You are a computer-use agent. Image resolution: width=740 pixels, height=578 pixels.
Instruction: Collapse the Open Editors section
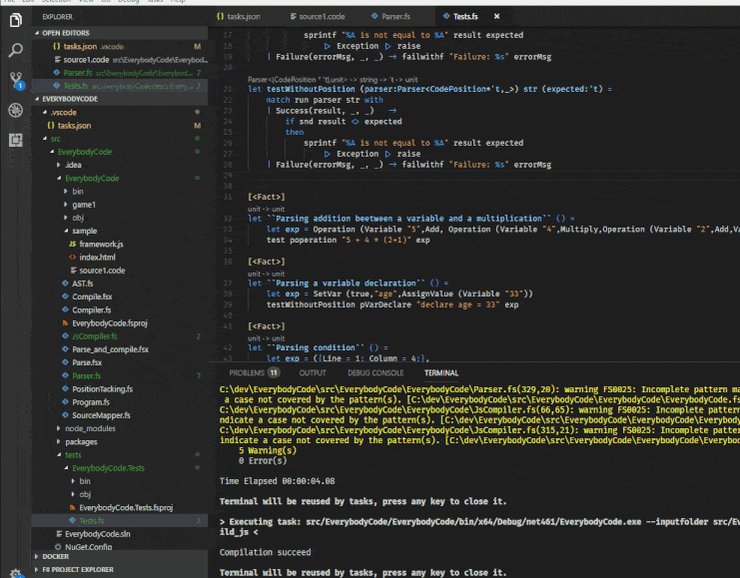click(x=120, y=33)
